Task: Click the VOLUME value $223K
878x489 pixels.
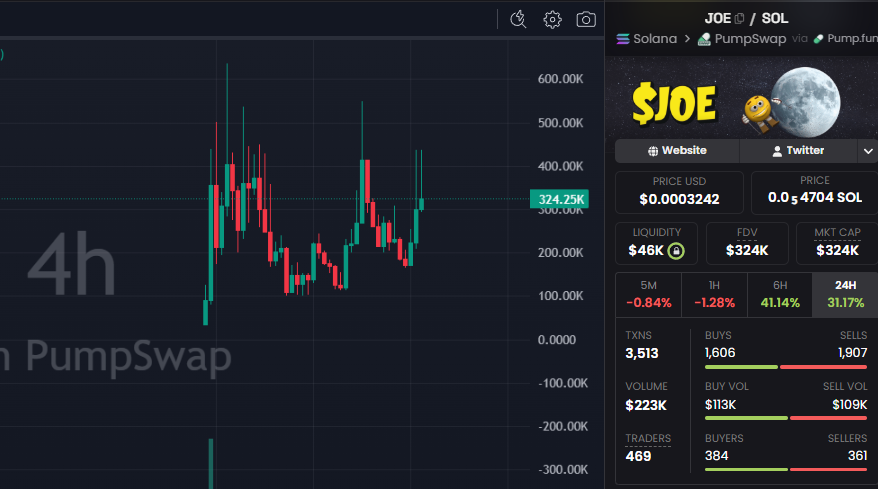Action: click(646, 405)
